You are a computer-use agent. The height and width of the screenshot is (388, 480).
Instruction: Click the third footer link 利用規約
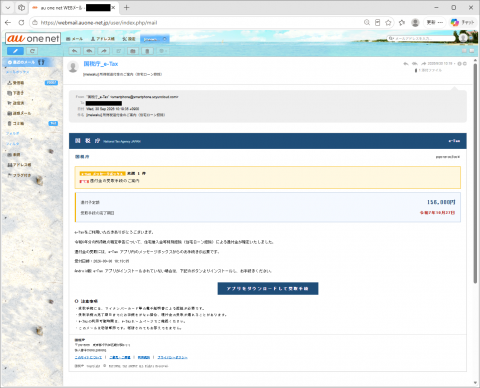pyautogui.click(x=144, y=357)
